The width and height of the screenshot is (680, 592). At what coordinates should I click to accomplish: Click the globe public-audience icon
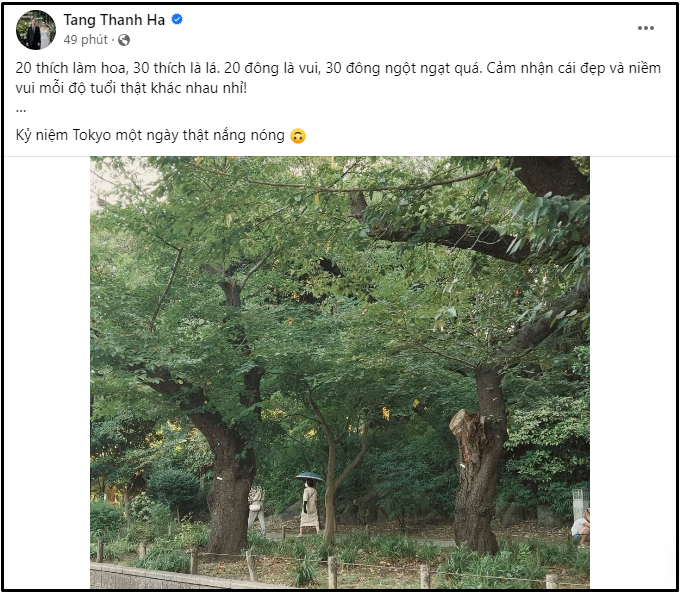(124, 40)
